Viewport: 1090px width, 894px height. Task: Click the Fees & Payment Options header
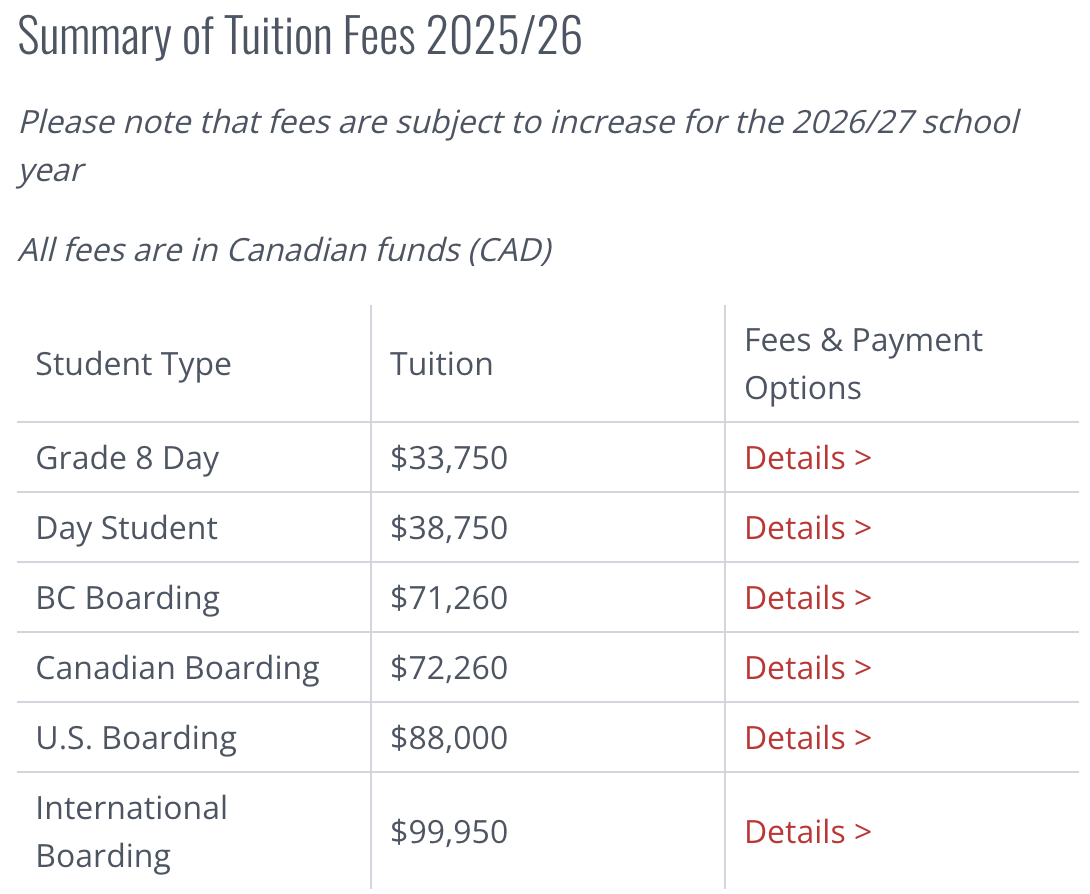point(863,364)
